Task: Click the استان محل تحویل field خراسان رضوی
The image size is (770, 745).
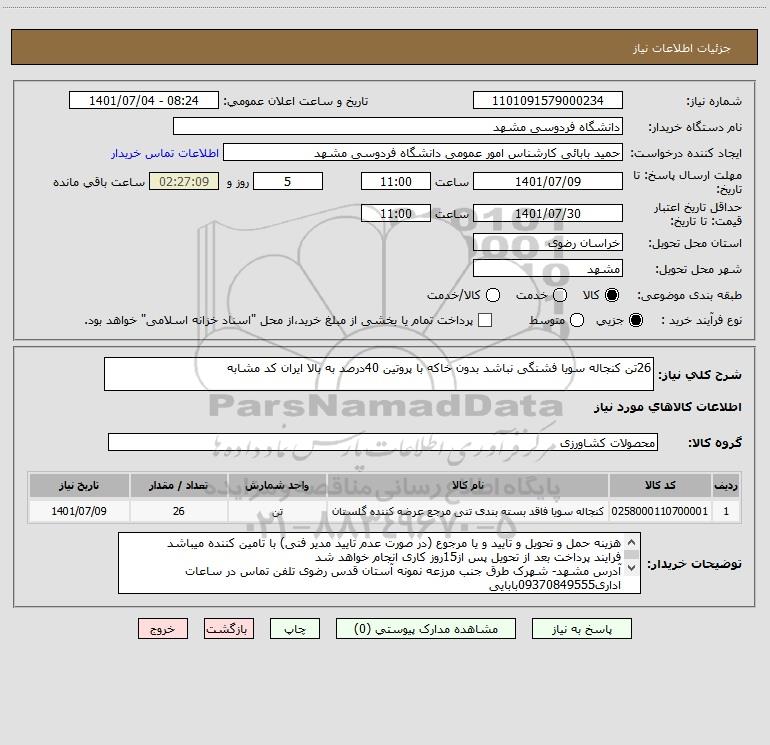Action: 548,242
